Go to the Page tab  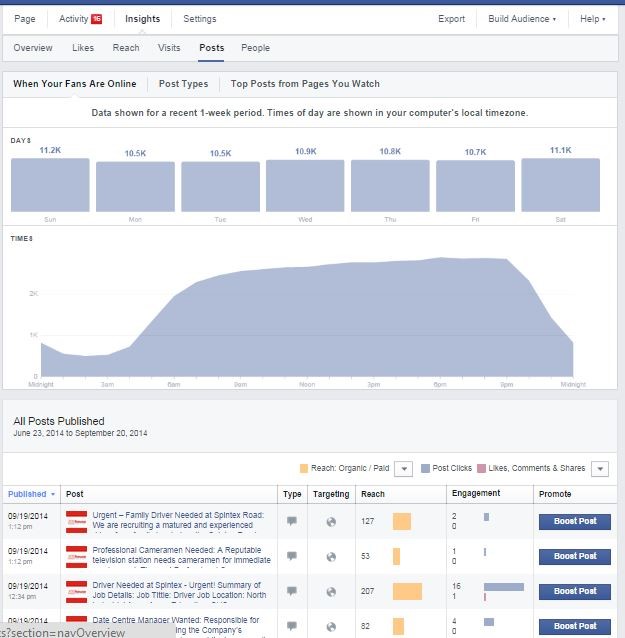click(25, 19)
